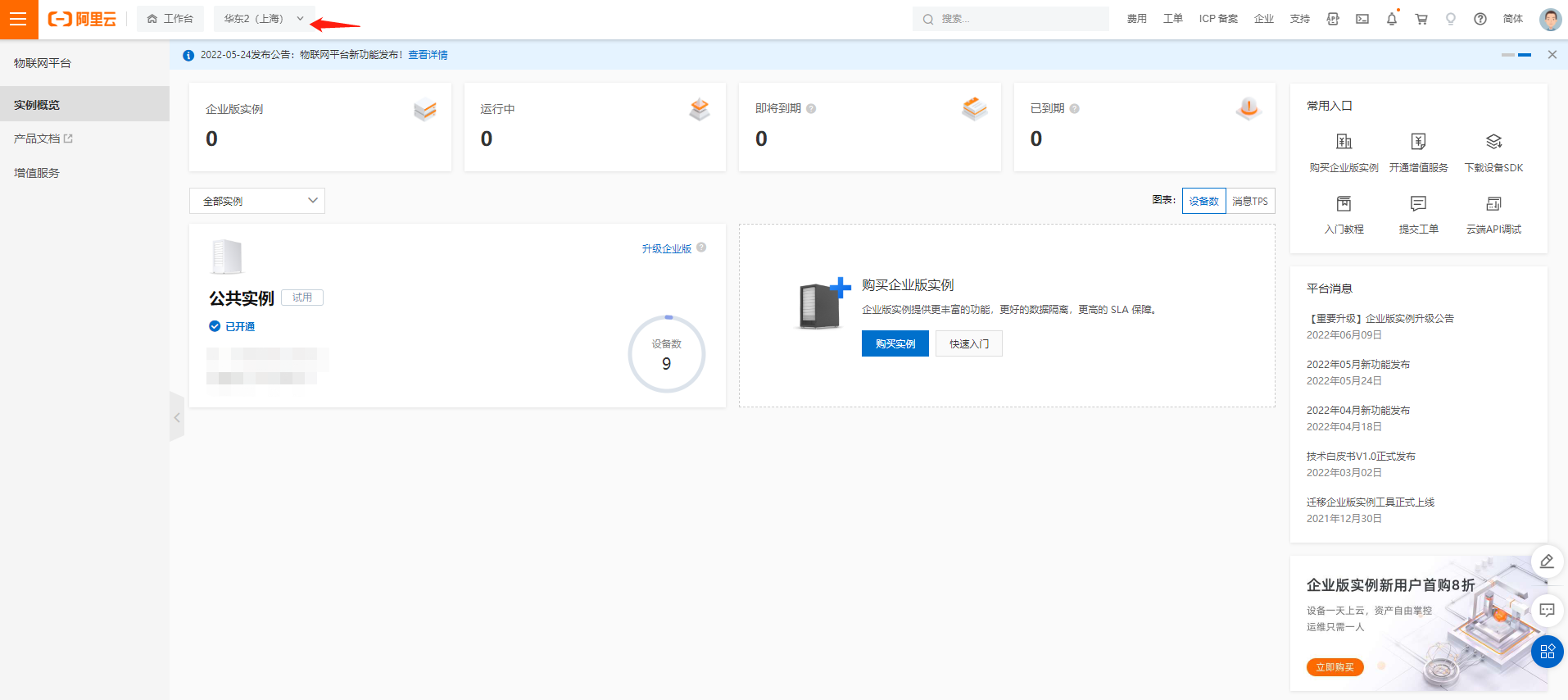Click the notification bell icon
Screen dimensions: 1568x700
pyautogui.click(x=1391, y=19)
